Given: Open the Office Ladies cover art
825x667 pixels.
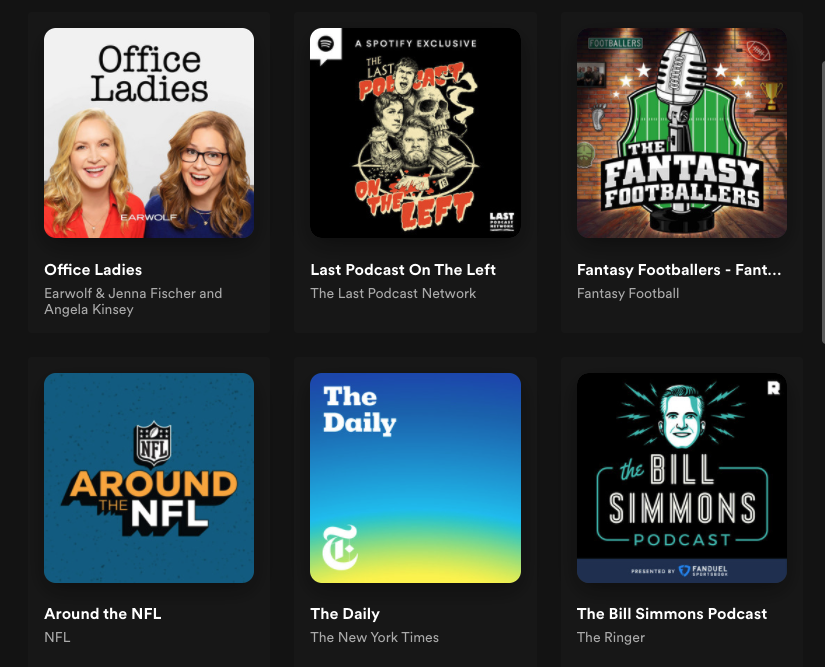Looking at the screenshot, I should click(x=149, y=133).
